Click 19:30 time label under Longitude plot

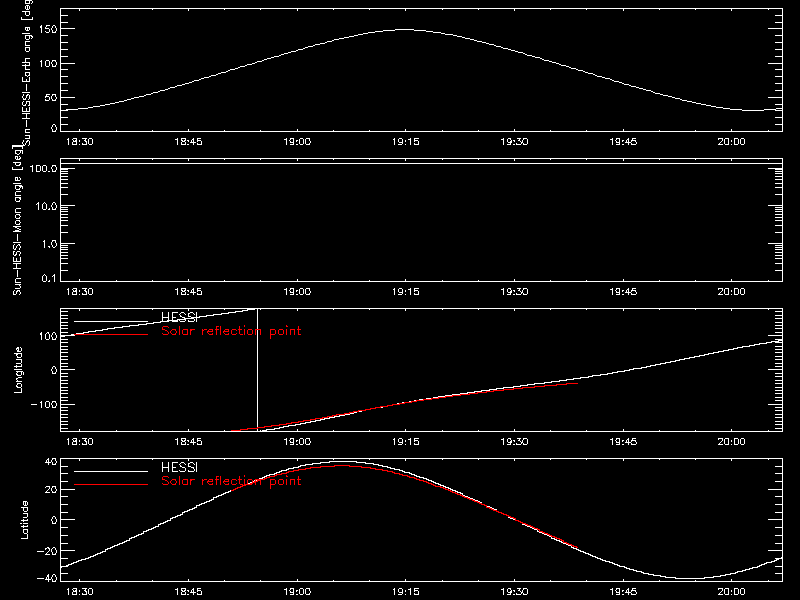click(514, 442)
